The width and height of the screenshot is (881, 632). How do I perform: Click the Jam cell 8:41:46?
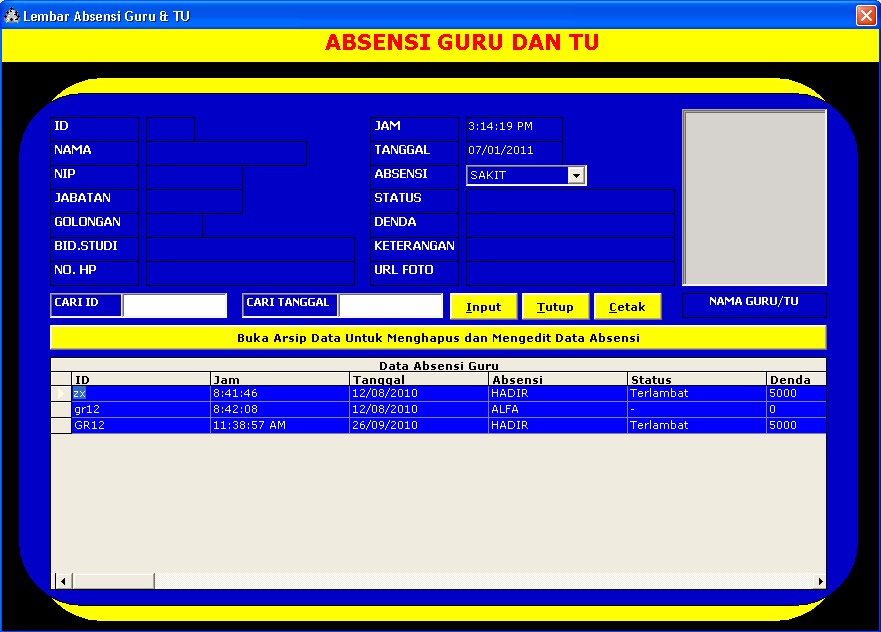tap(280, 393)
